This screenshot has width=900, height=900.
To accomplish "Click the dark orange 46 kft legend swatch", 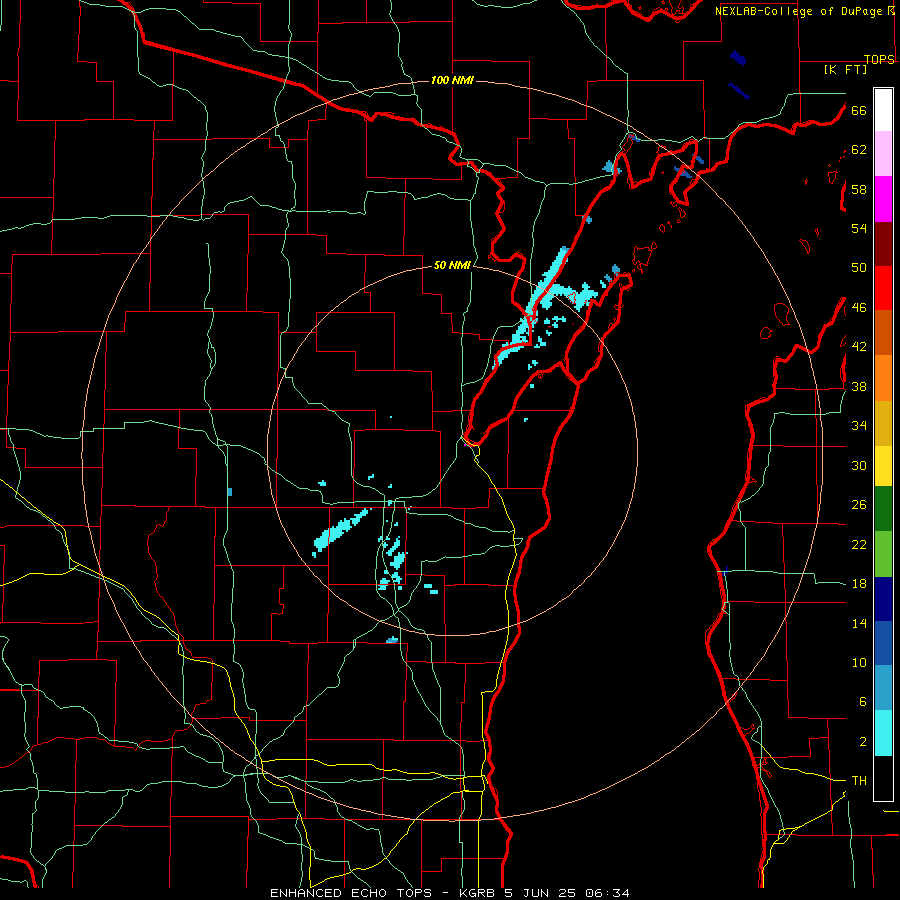I will [883, 332].
